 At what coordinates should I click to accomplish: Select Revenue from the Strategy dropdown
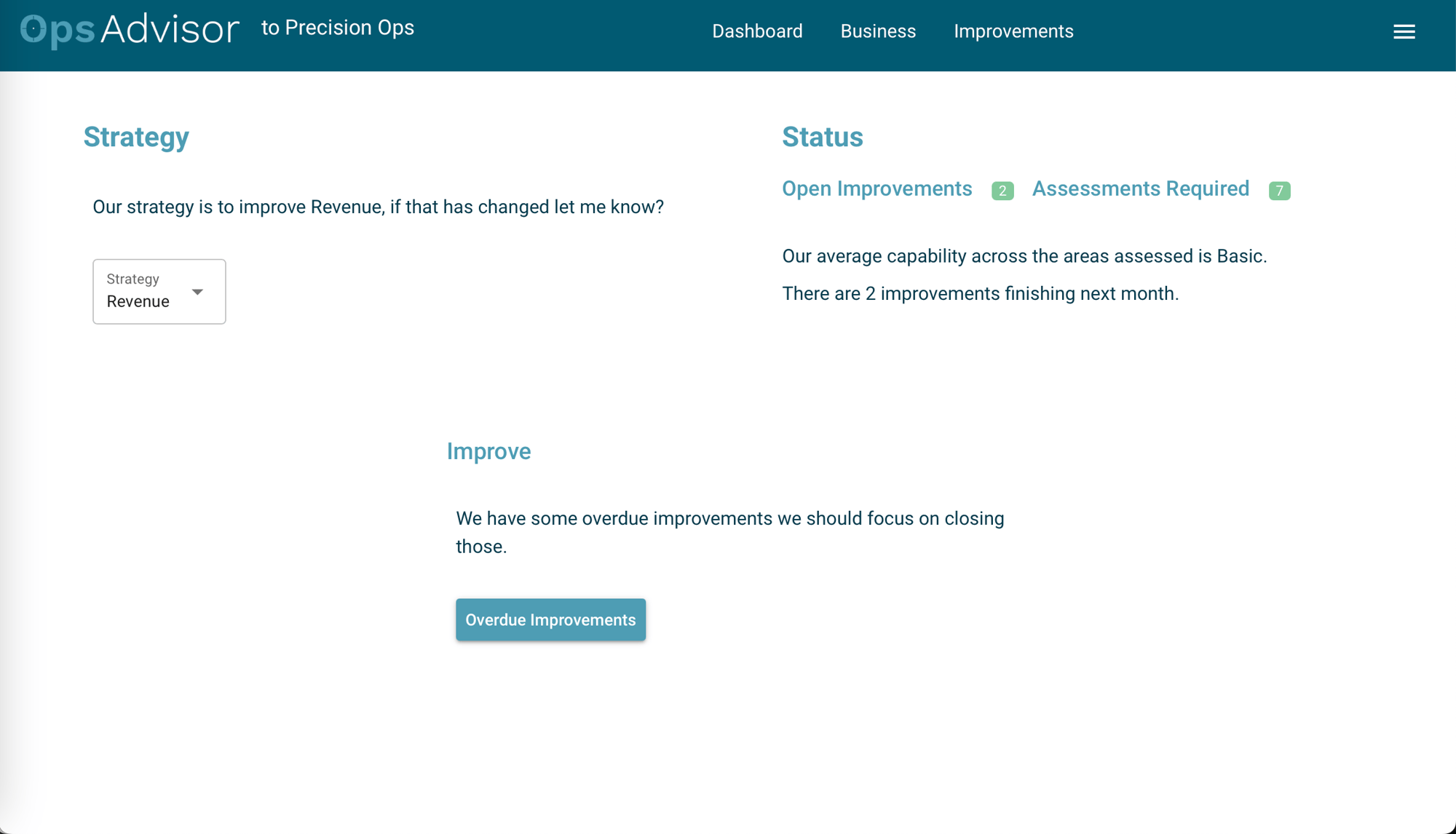coord(159,291)
